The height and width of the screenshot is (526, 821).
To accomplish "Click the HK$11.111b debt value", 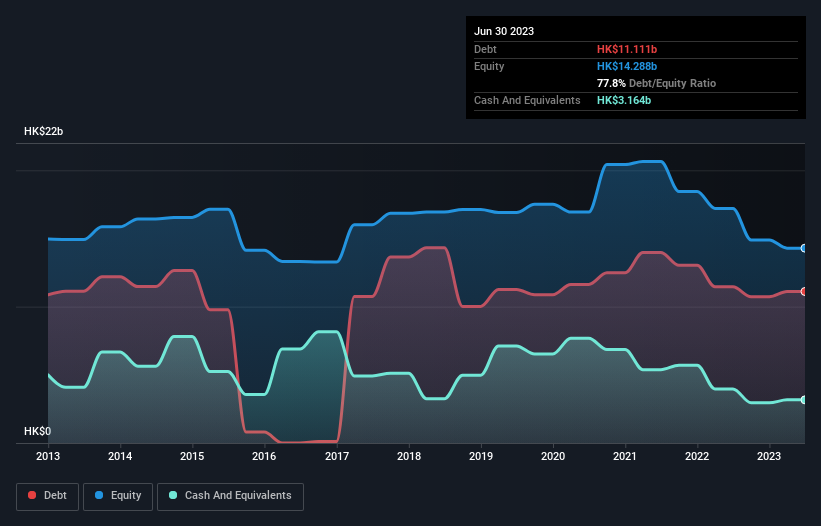I will pos(627,49).
